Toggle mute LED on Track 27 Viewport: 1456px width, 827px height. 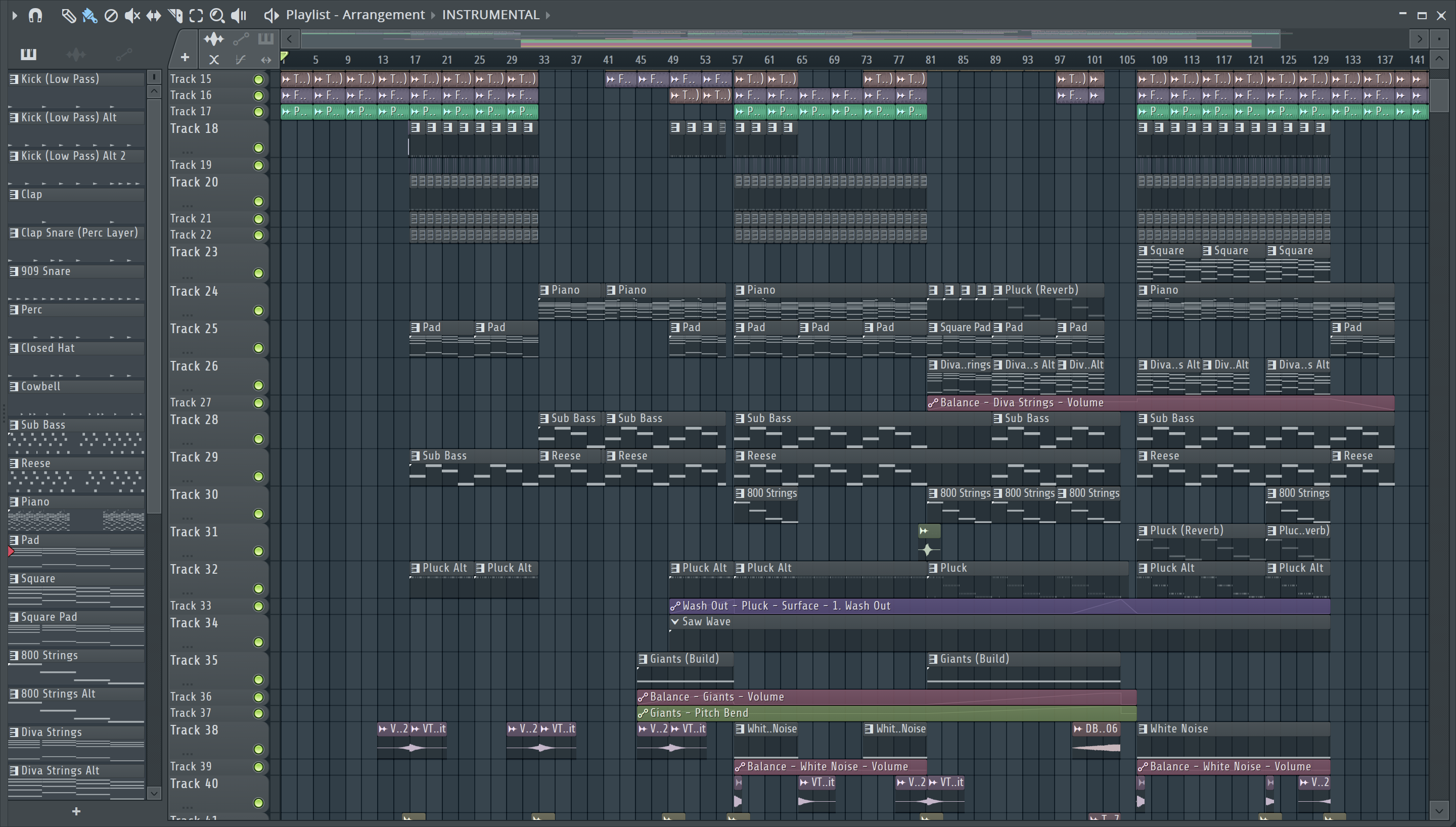click(x=258, y=403)
